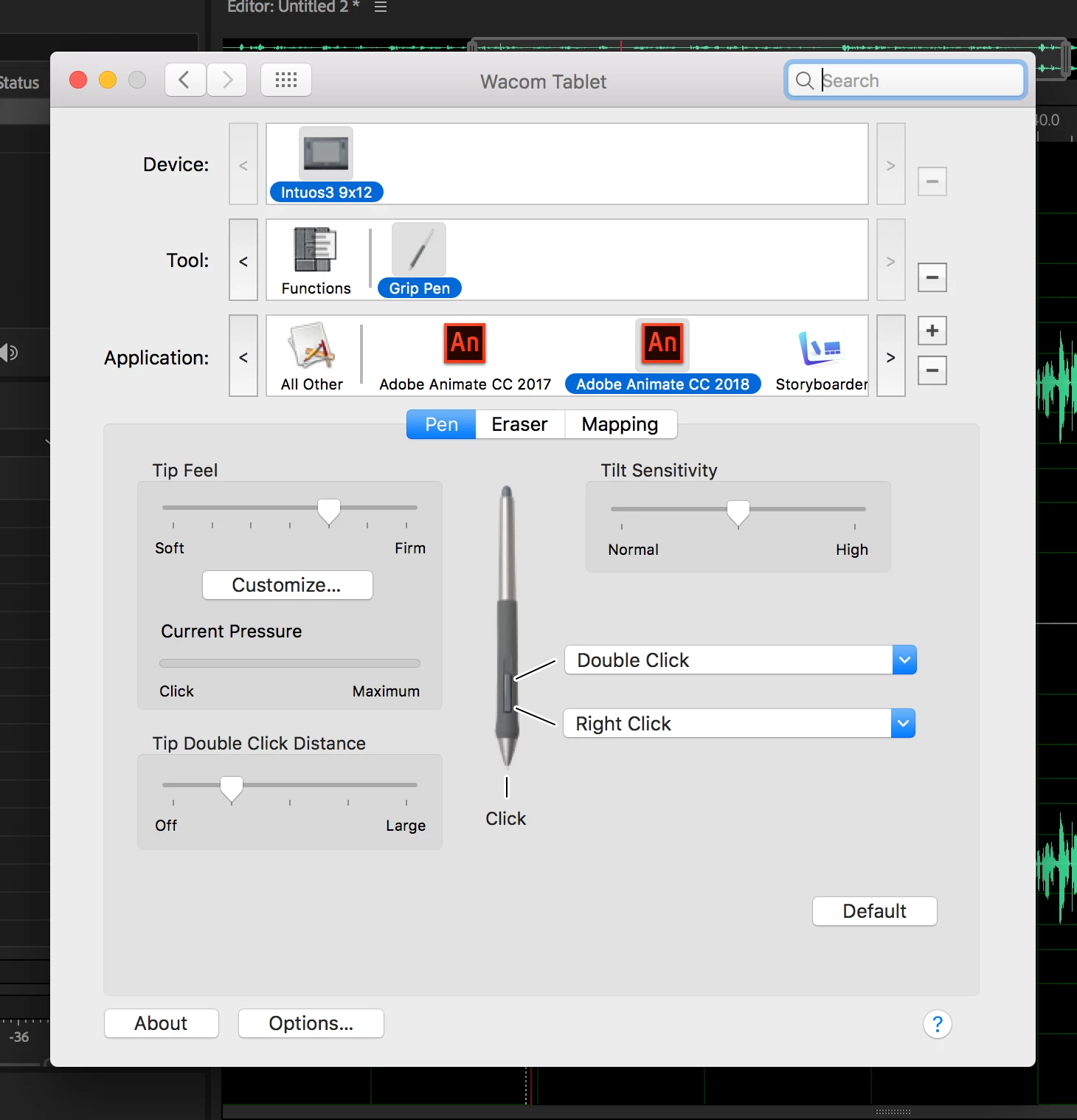Screen dimensions: 1077x1120
Task: Click speaker icon in background audio editor
Action: 9,353
